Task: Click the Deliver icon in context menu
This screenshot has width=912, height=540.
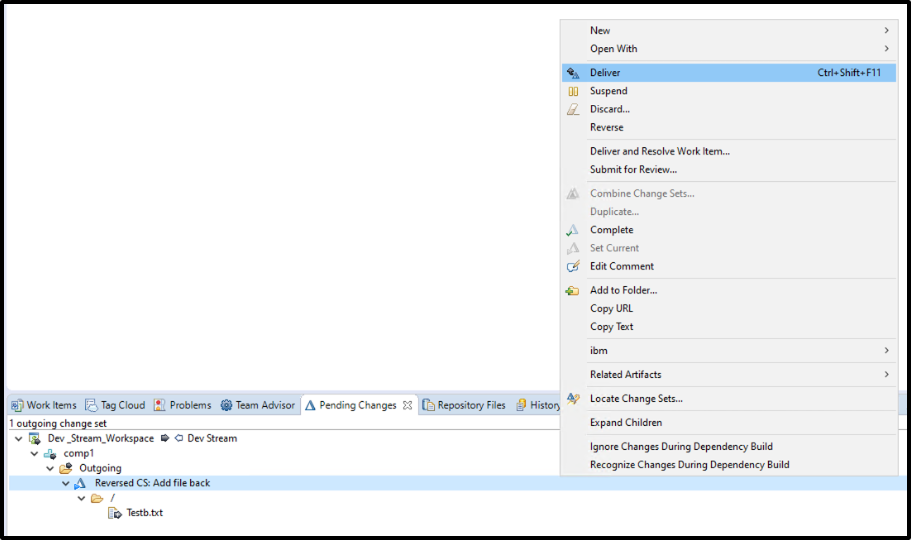Action: [x=573, y=73]
